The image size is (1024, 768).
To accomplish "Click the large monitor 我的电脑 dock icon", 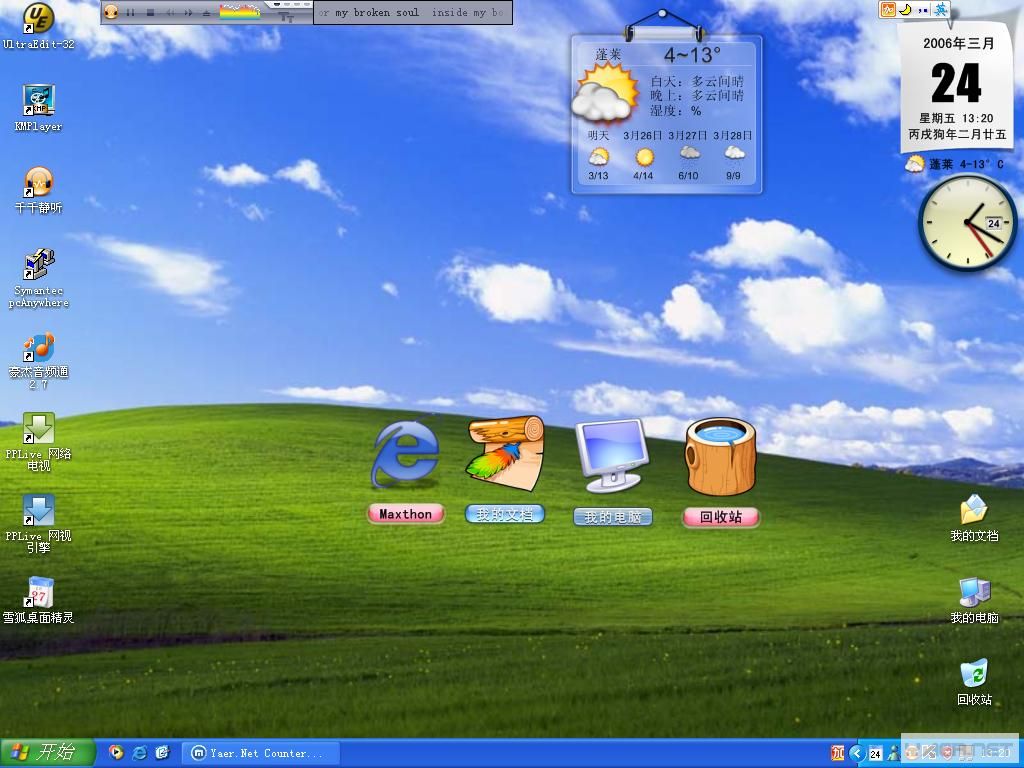I will (613, 455).
